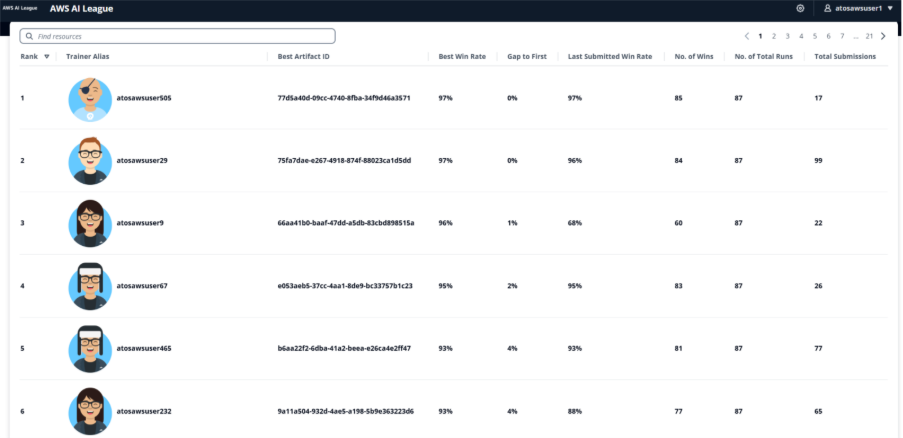Select page 5 in pagination

click(x=815, y=36)
